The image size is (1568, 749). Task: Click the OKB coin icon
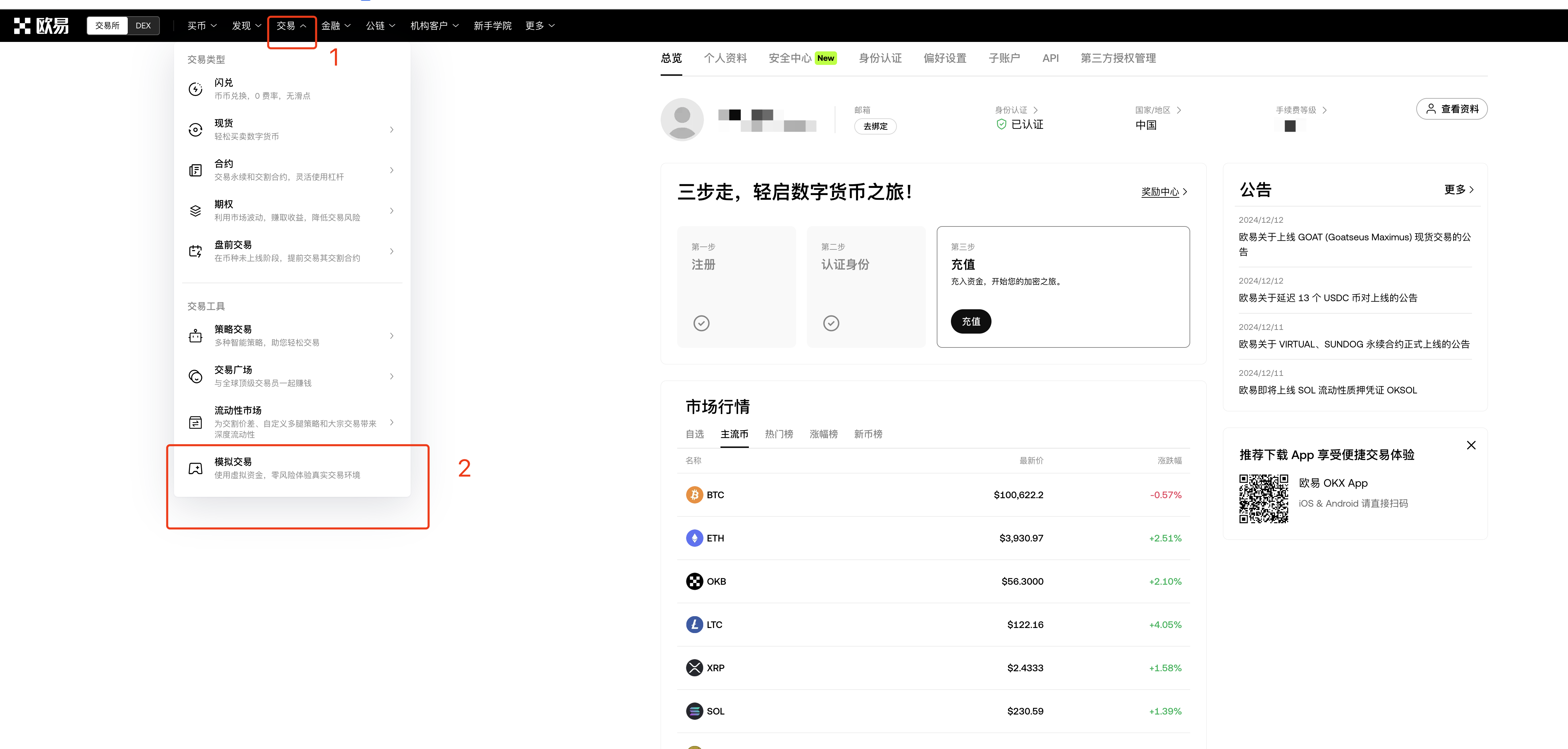pos(694,582)
